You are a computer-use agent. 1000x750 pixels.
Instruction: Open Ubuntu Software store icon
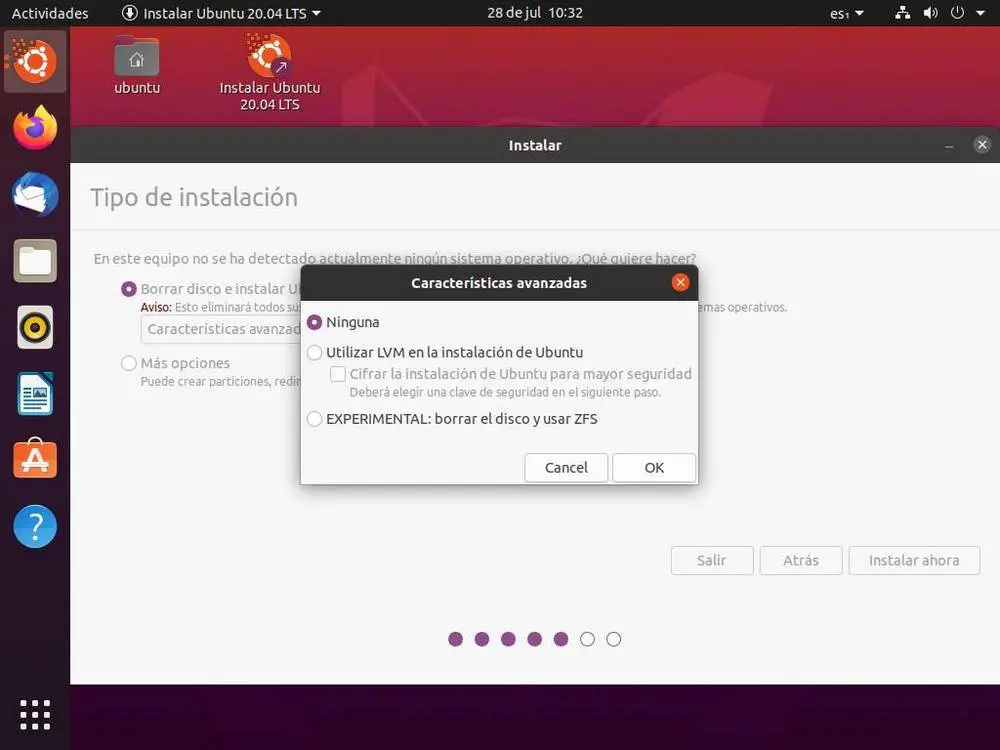[x=35, y=459]
